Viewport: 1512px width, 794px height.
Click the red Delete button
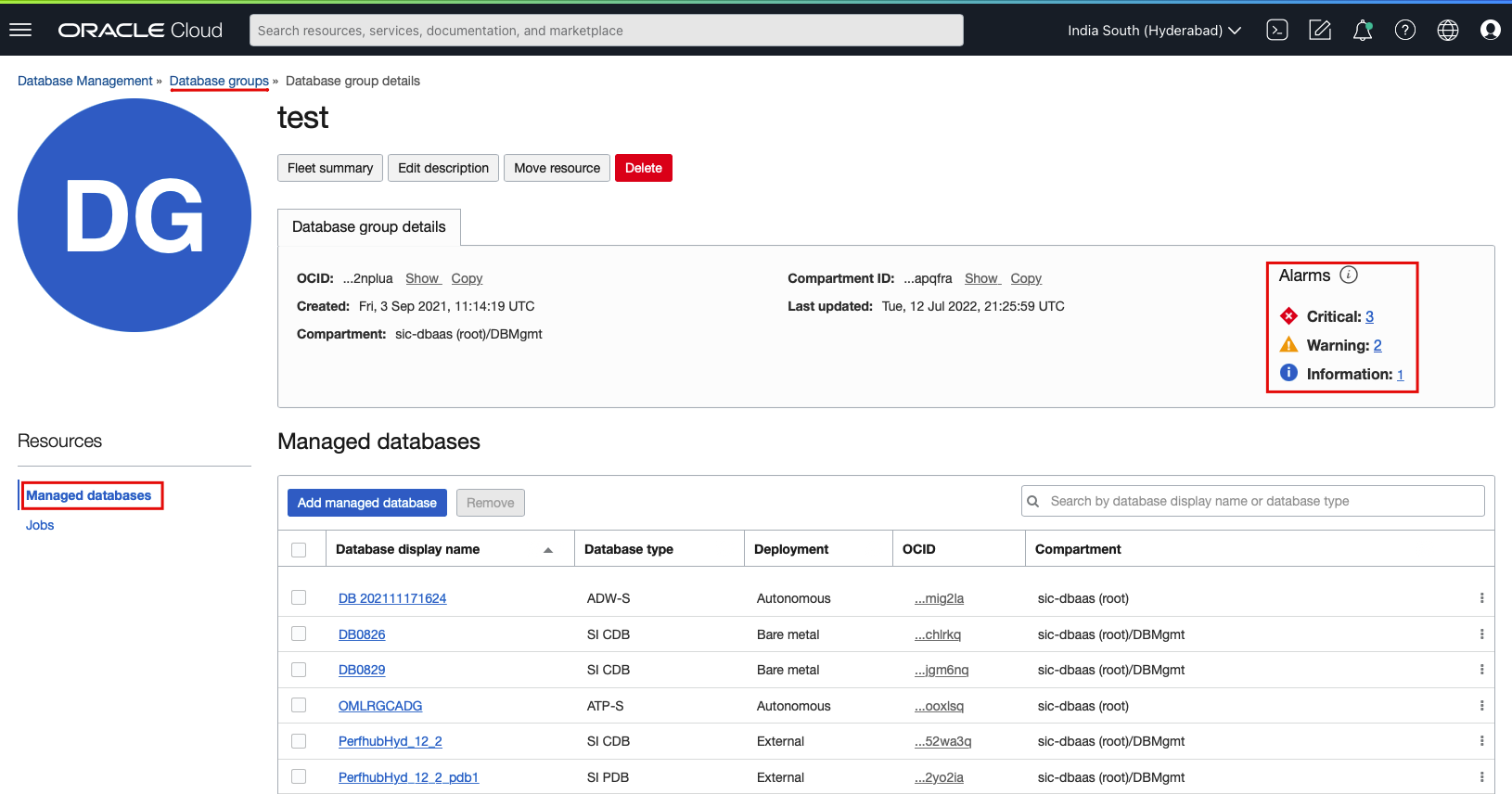[644, 168]
